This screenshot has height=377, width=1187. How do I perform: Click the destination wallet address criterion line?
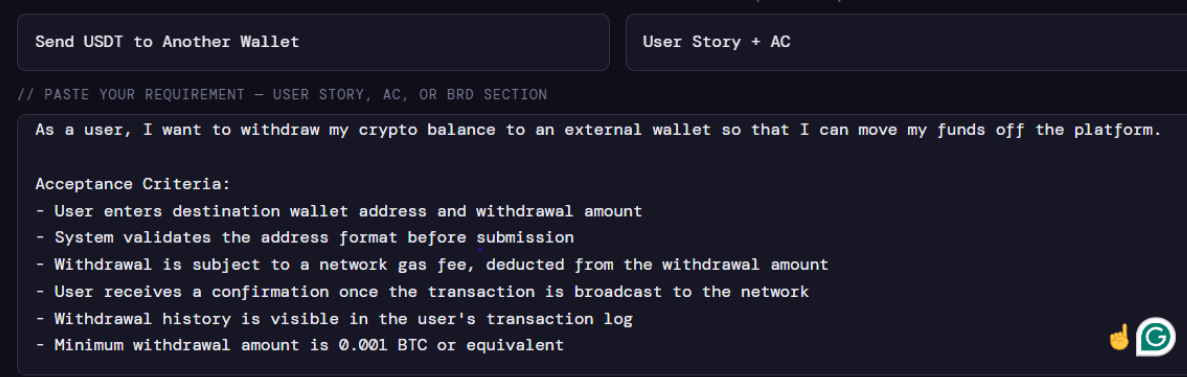point(338,211)
